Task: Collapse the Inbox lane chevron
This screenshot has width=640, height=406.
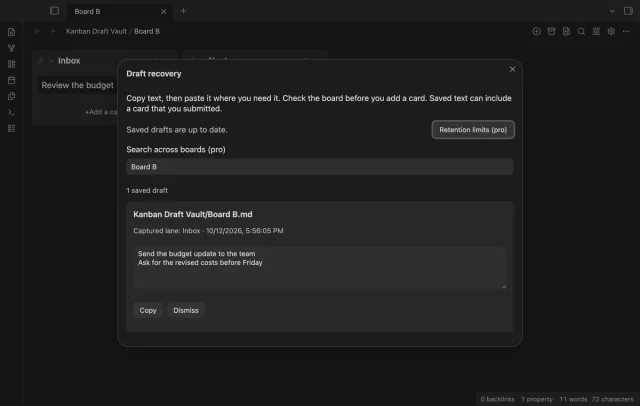Action: [x=51, y=61]
